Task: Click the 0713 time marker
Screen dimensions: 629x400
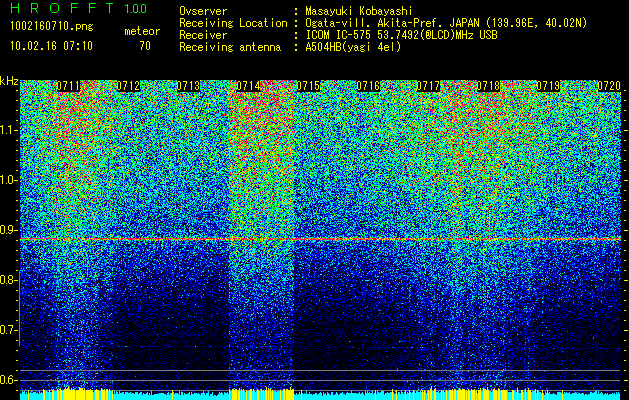Action: point(188,86)
